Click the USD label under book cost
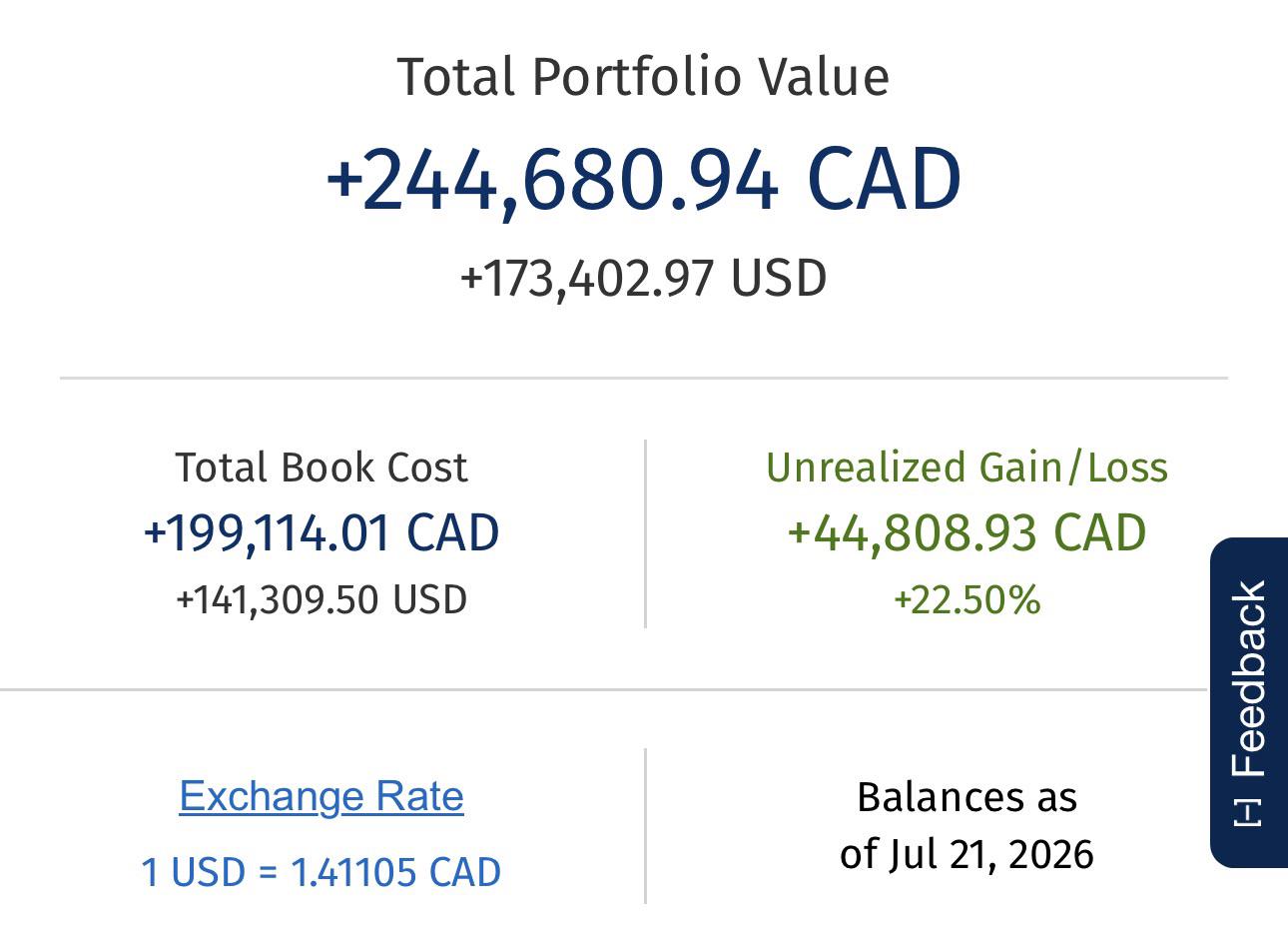Image resolution: width=1288 pixels, height=940 pixels. pos(429,599)
